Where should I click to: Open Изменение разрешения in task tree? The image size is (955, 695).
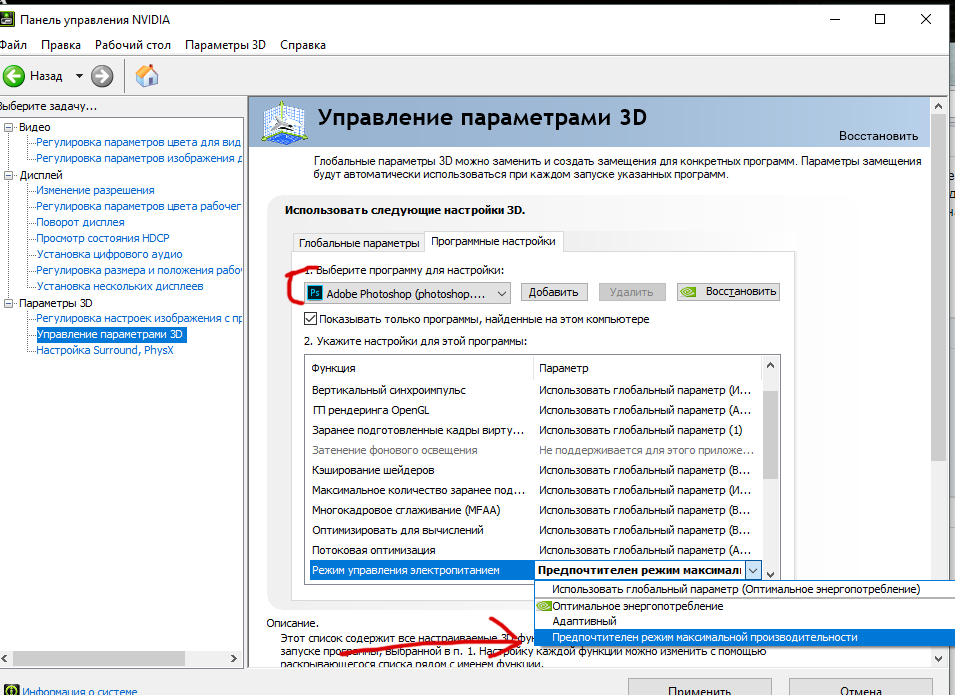click(x=95, y=190)
